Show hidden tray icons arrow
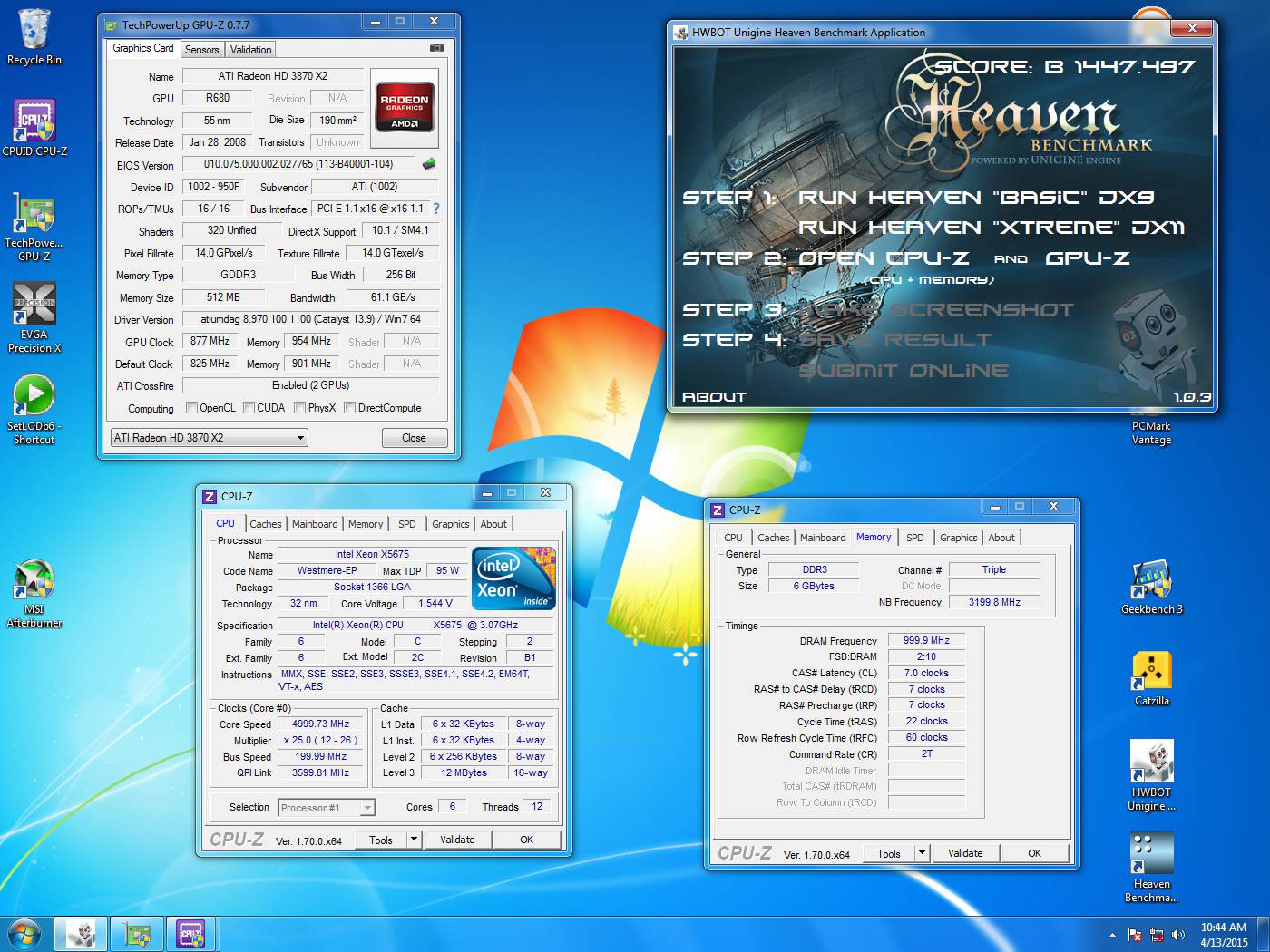 [x=1112, y=935]
